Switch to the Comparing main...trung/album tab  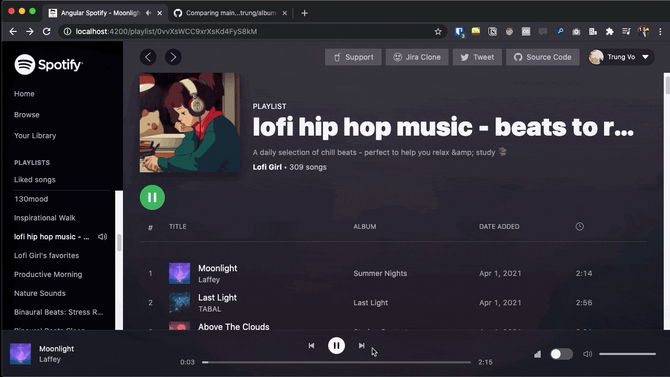click(230, 13)
